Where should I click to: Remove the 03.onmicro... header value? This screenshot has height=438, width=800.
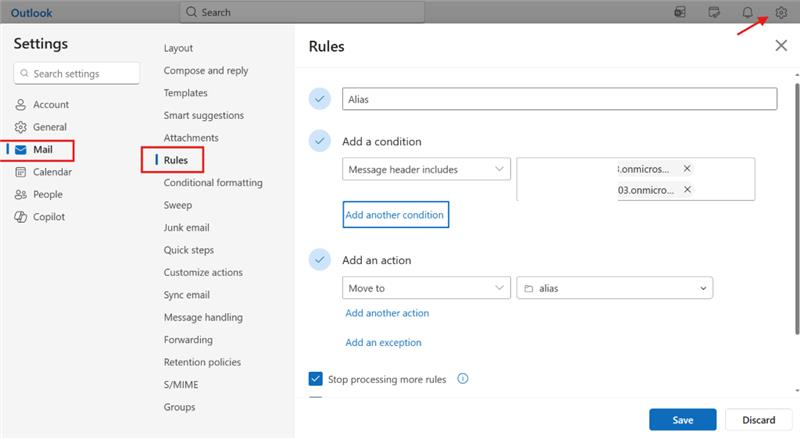(x=687, y=189)
